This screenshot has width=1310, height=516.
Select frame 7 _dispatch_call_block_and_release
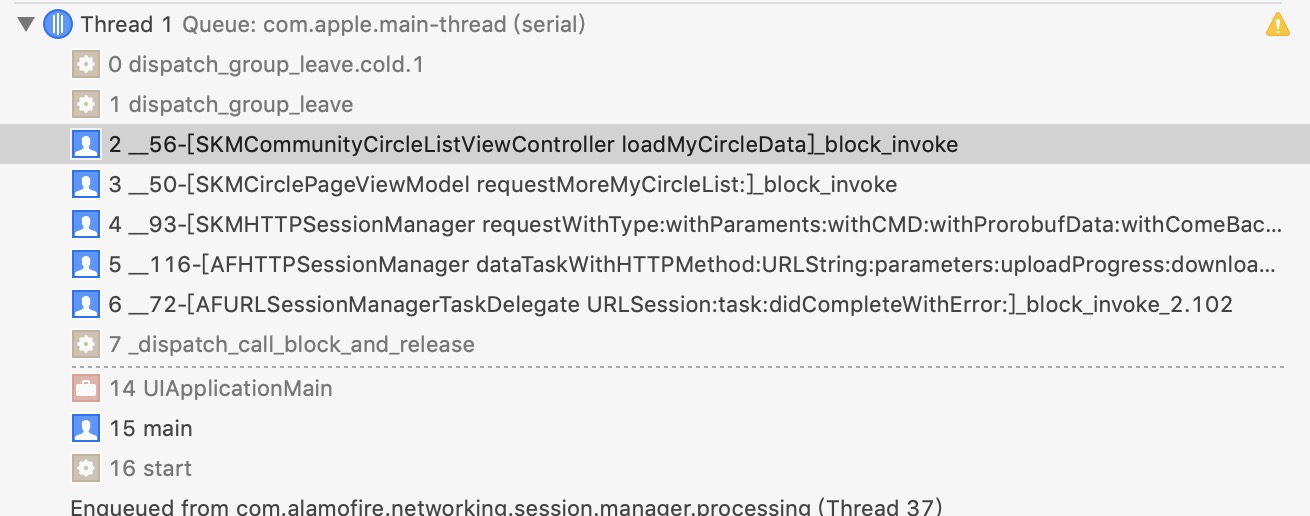(291, 345)
